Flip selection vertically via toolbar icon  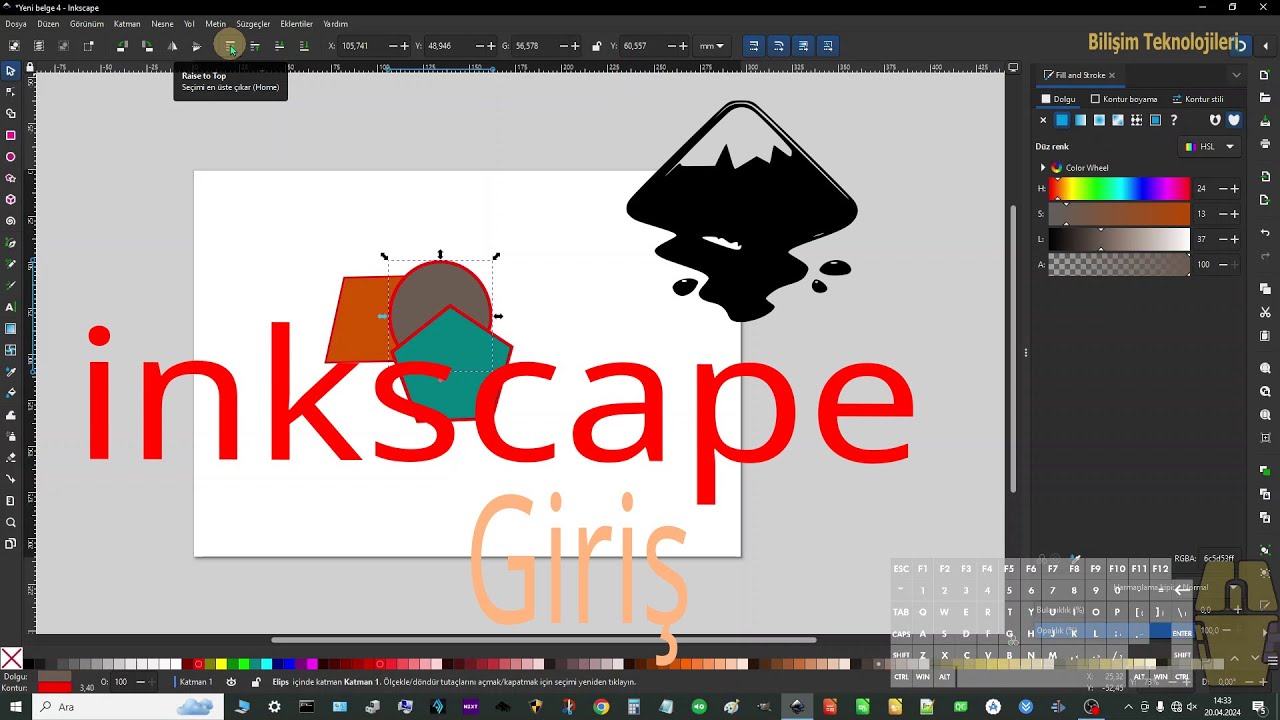pos(197,46)
